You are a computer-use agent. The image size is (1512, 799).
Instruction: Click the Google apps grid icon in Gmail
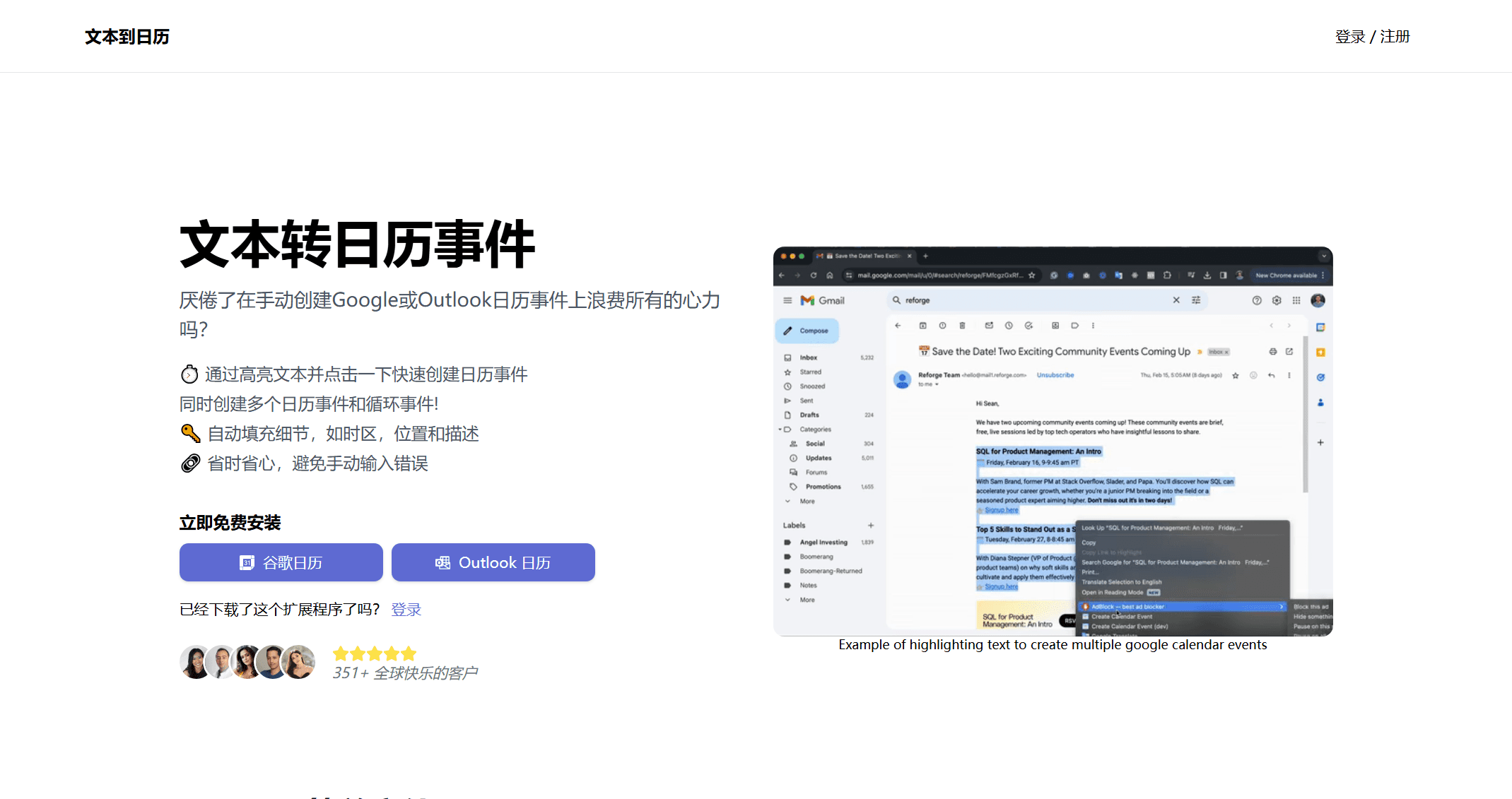[x=1296, y=300]
